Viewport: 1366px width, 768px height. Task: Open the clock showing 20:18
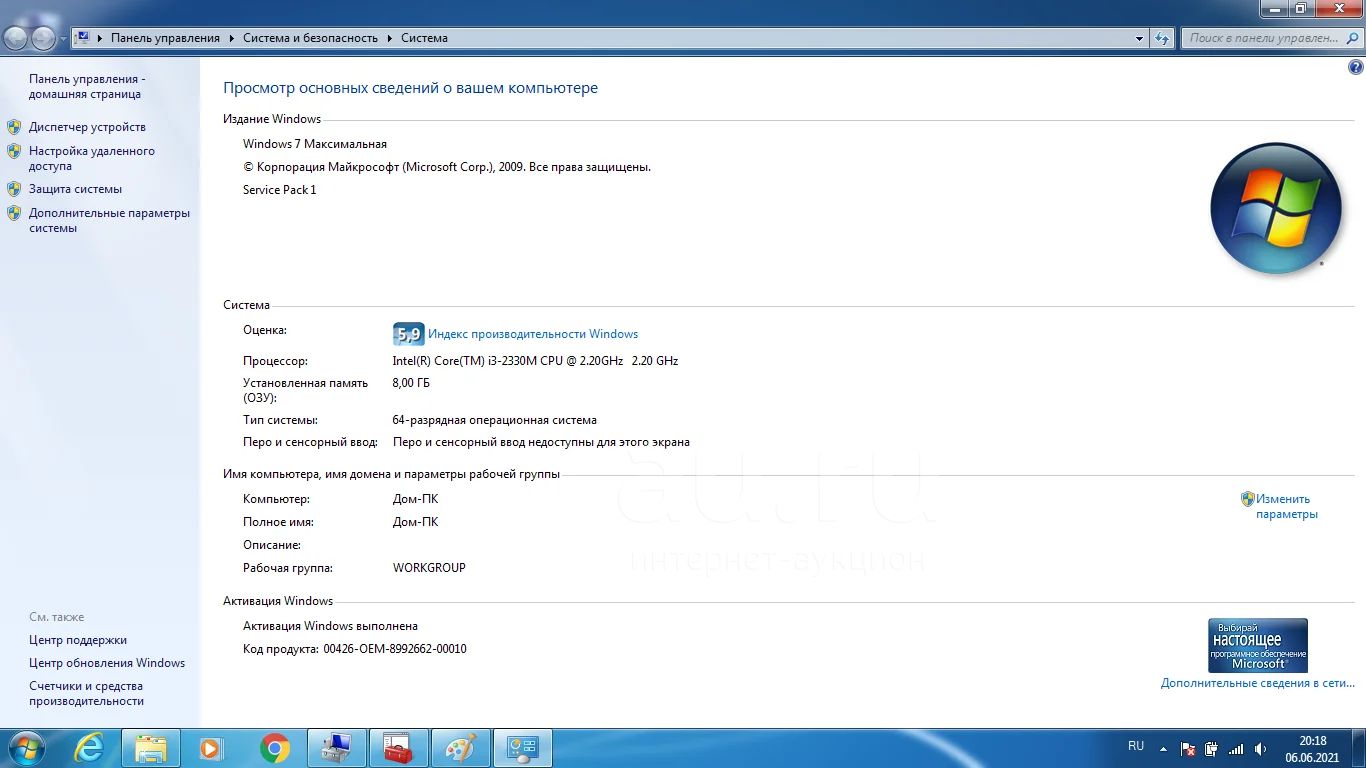tap(1312, 749)
